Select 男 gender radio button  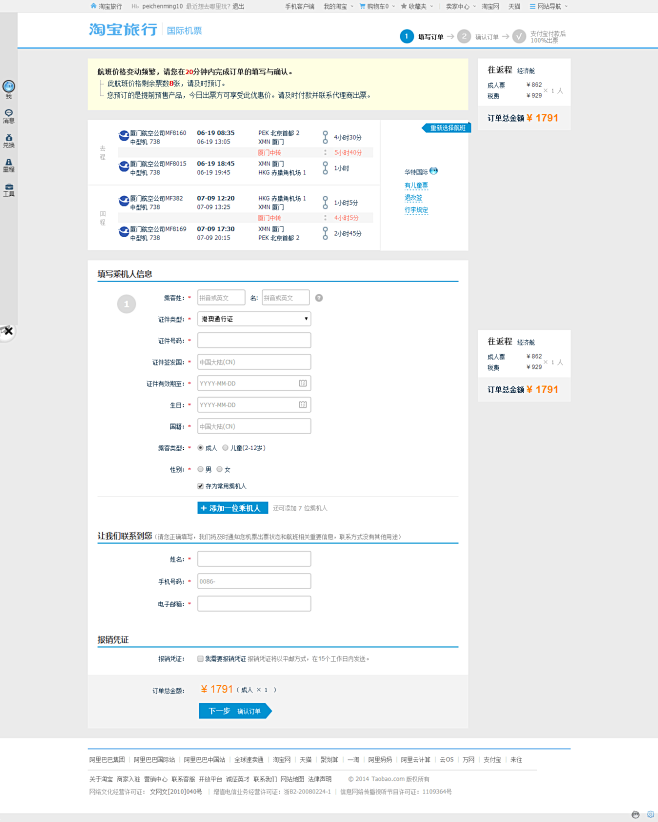(x=200, y=469)
